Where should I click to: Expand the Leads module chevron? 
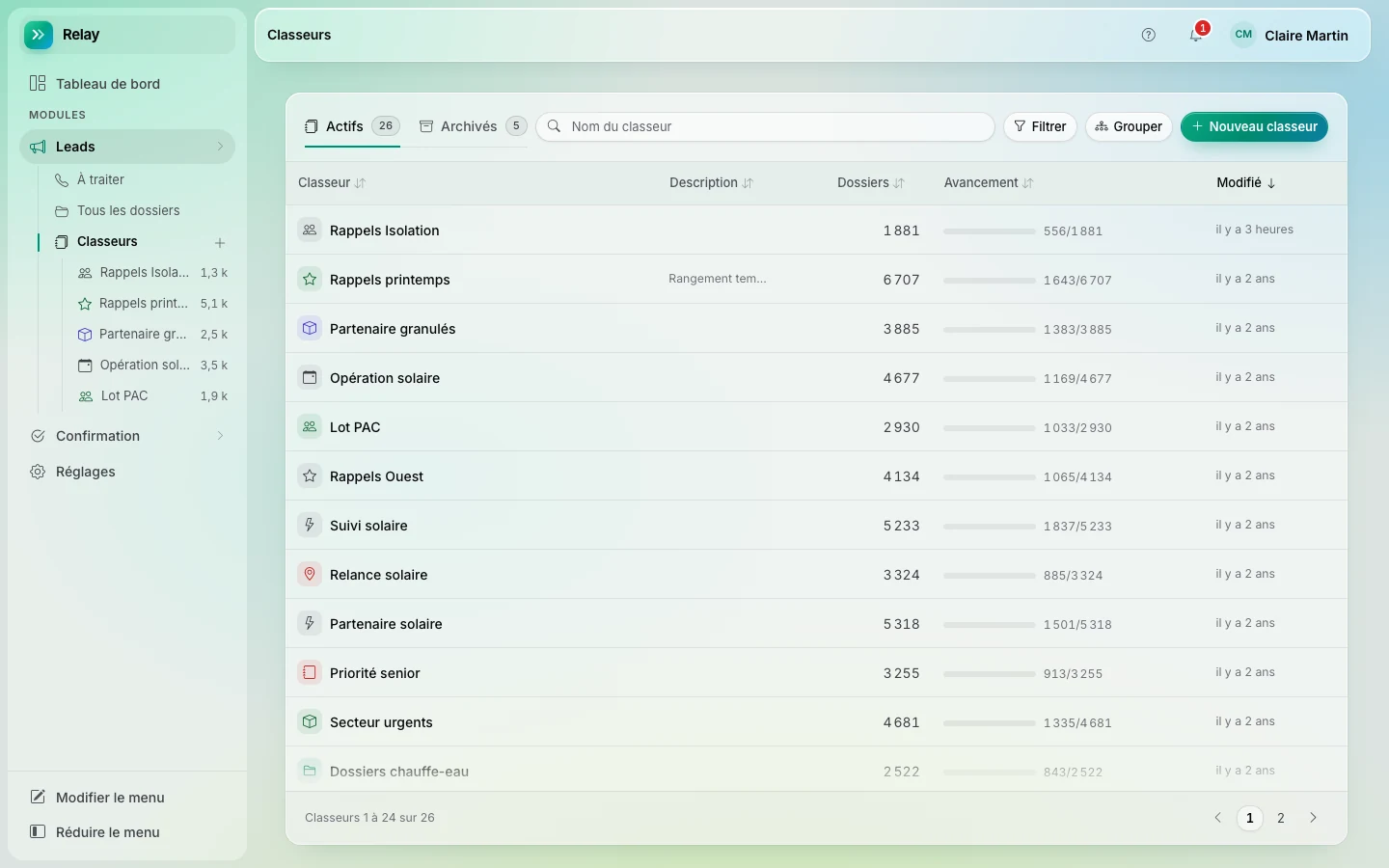pyautogui.click(x=220, y=147)
